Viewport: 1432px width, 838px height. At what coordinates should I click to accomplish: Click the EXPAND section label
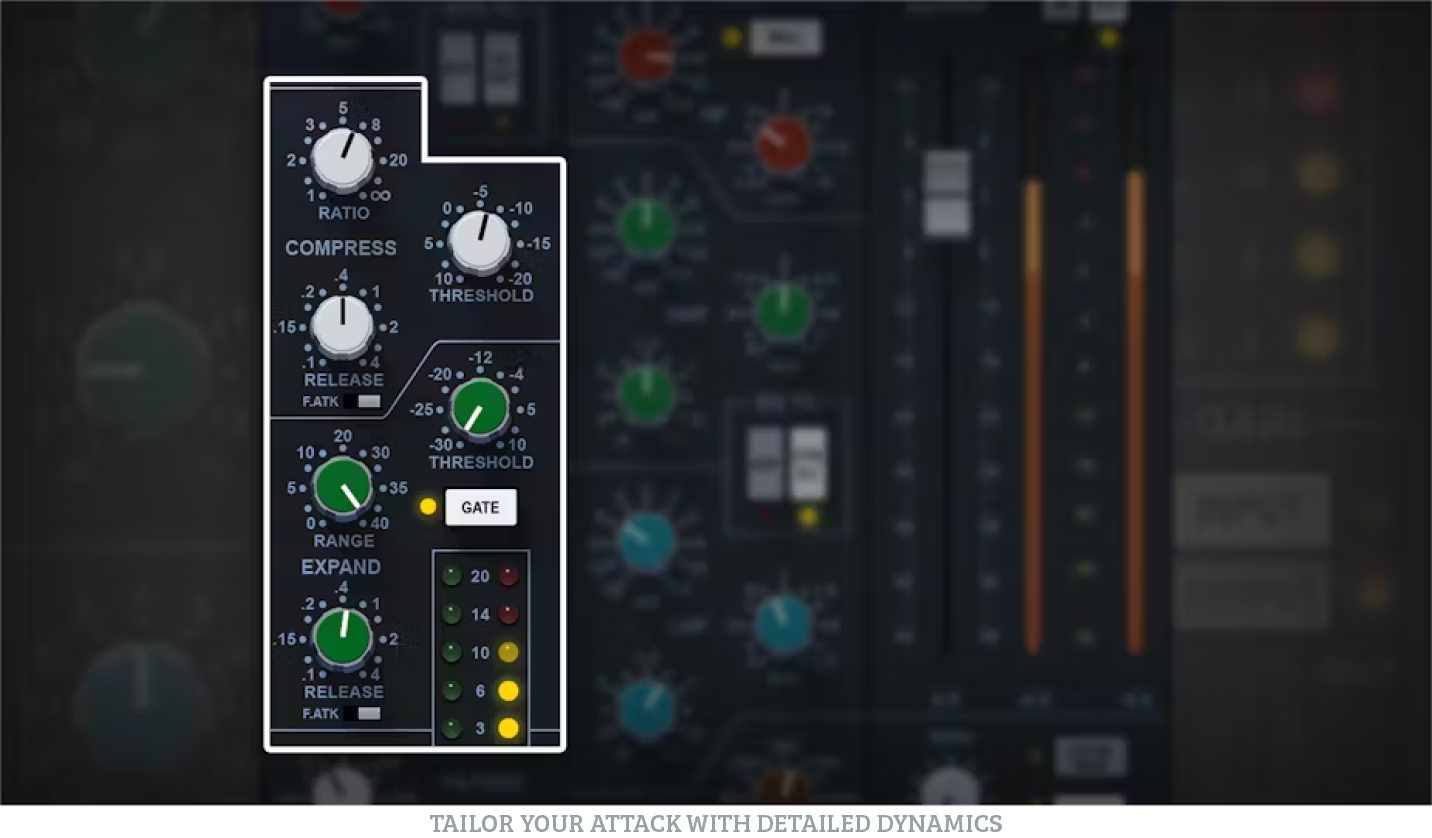coord(341,567)
